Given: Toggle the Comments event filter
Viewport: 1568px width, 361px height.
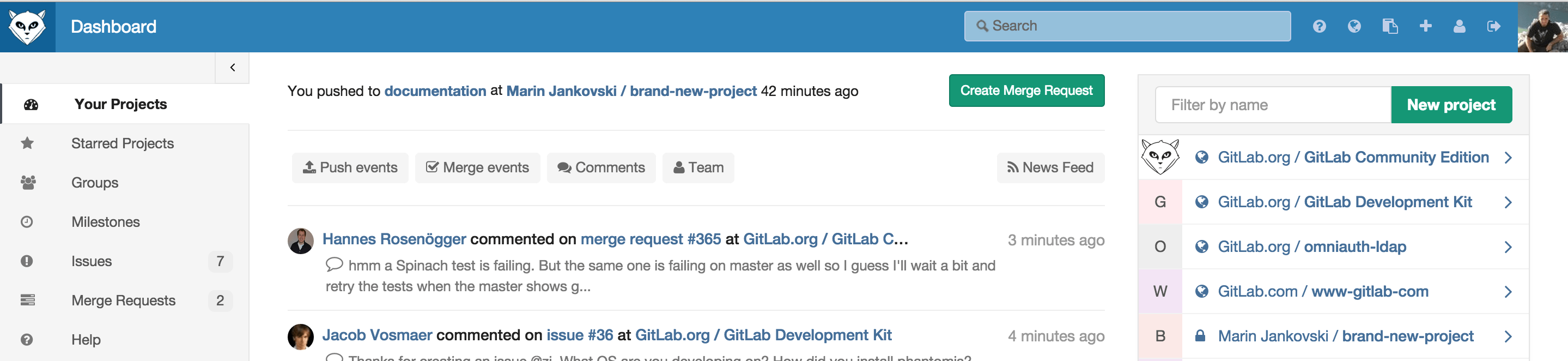Looking at the screenshot, I should click(601, 167).
